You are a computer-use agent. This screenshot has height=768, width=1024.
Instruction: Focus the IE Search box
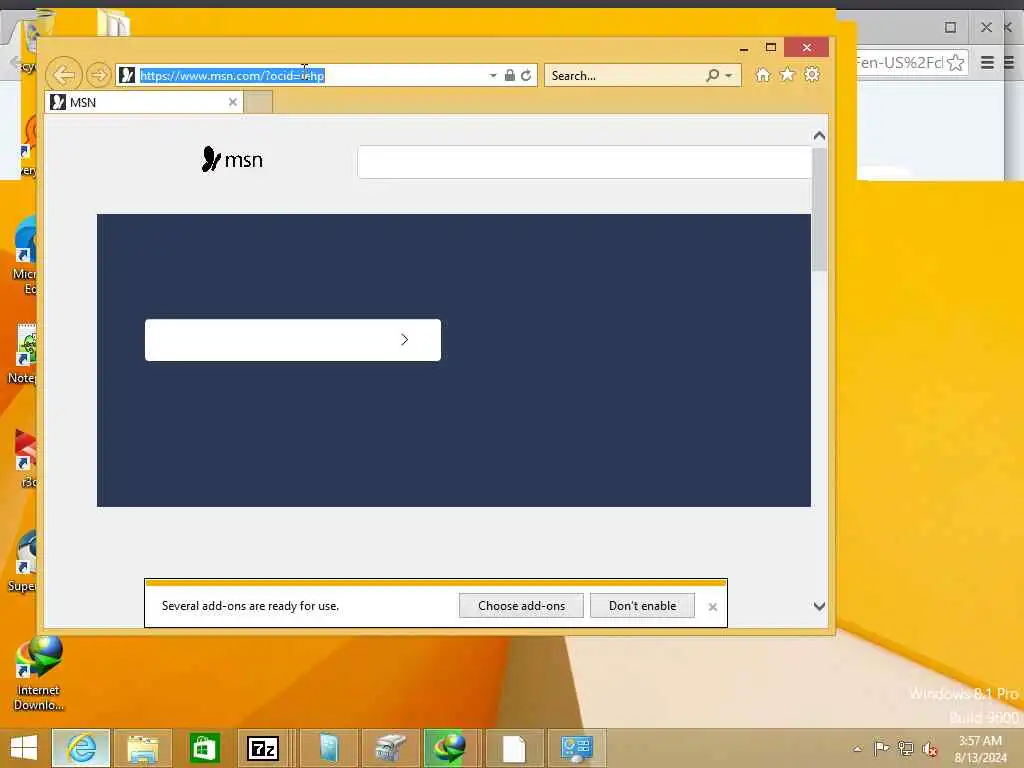click(626, 76)
